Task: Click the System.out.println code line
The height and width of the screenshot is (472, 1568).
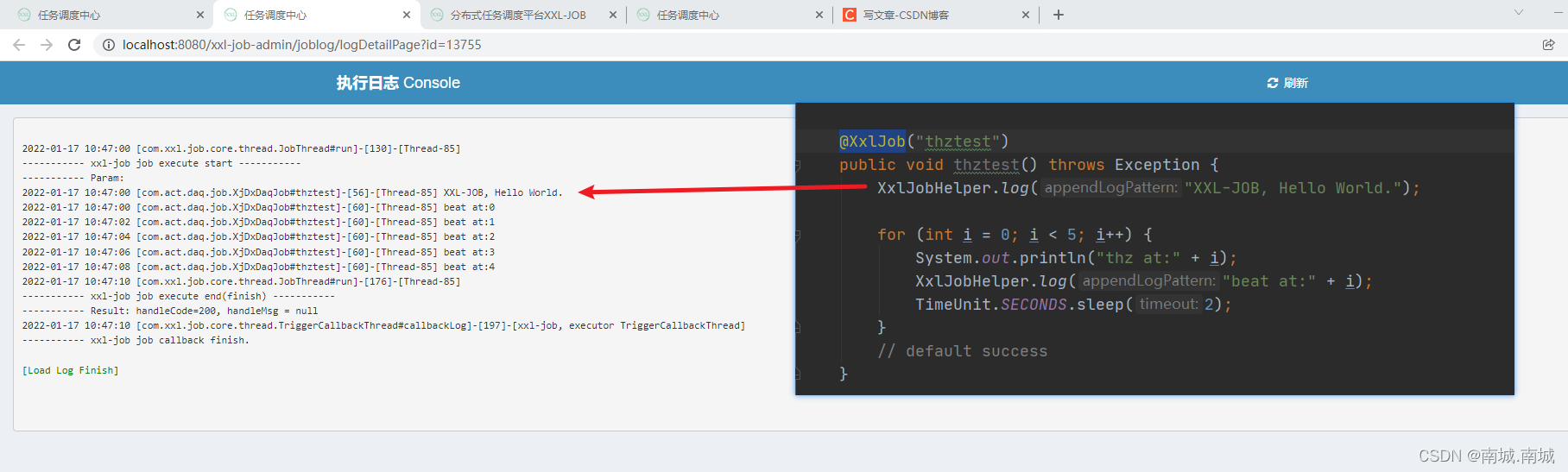Action: pos(1076,258)
